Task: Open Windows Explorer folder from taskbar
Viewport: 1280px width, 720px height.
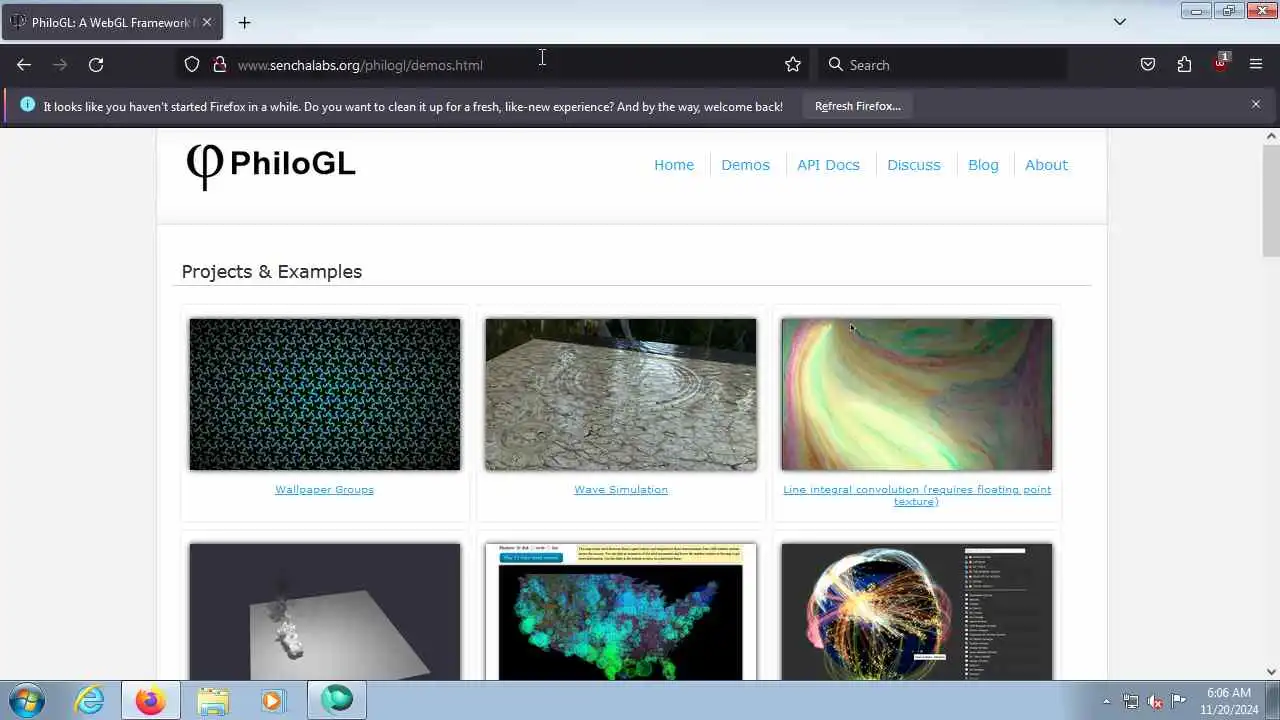Action: (213, 700)
